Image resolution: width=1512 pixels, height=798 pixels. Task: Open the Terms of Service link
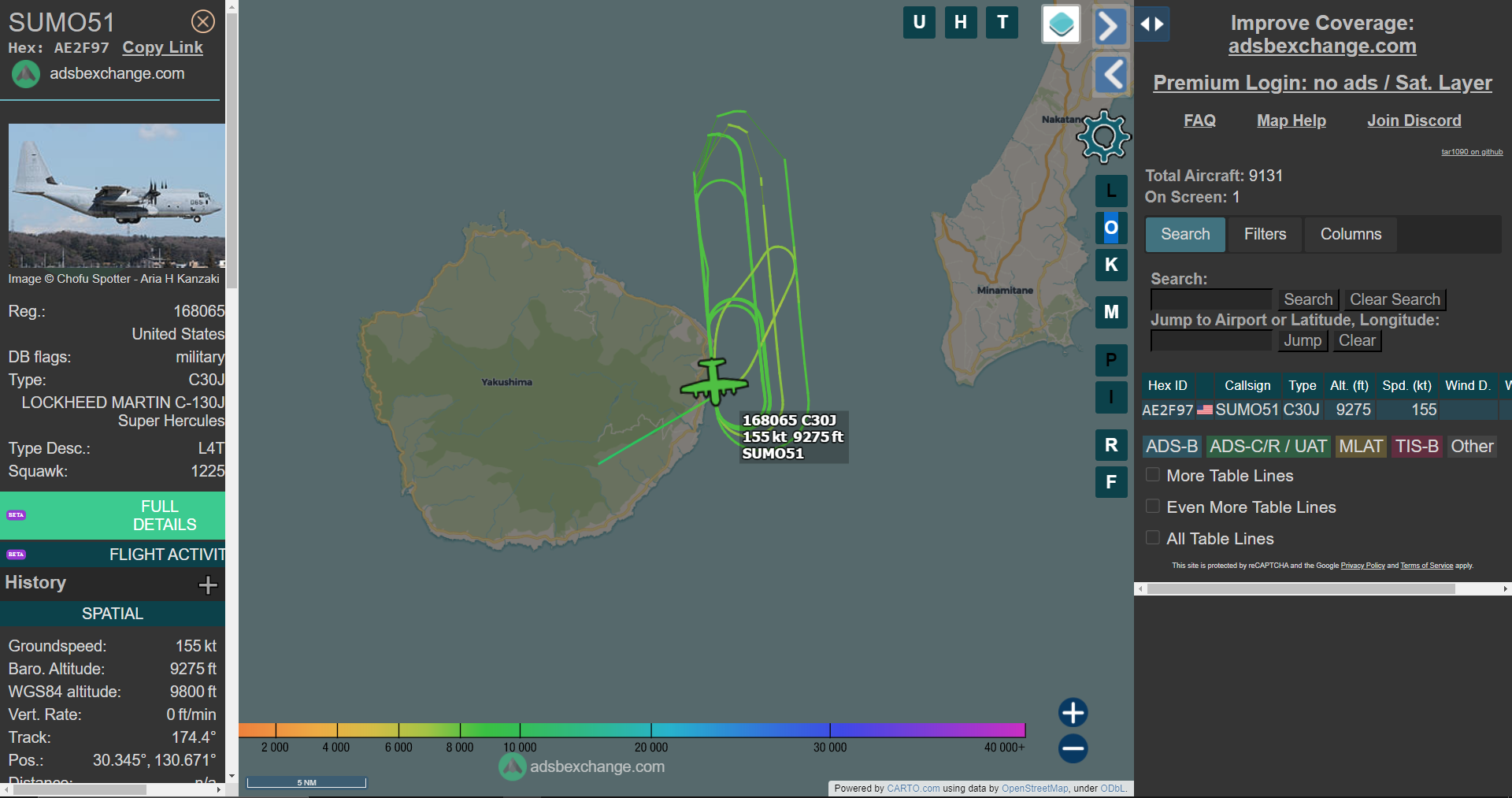point(1426,566)
